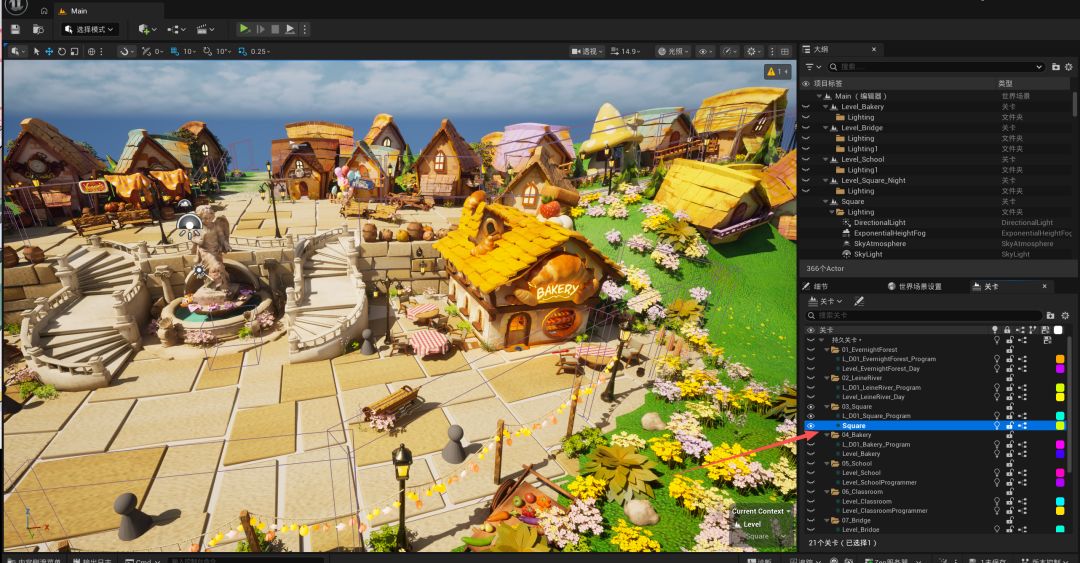Click the frame skip button next to Play
The image size is (1080, 563).
[x=260, y=29]
